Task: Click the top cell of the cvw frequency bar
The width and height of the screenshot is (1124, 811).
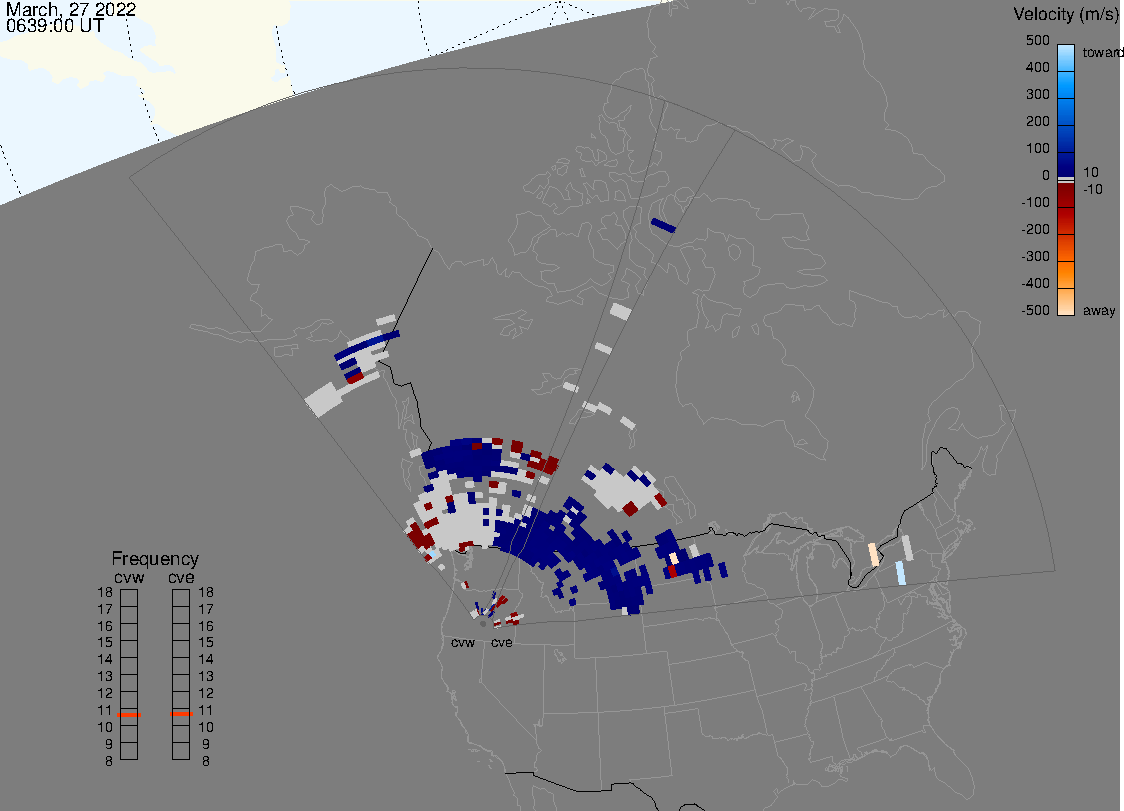Action: tap(129, 598)
